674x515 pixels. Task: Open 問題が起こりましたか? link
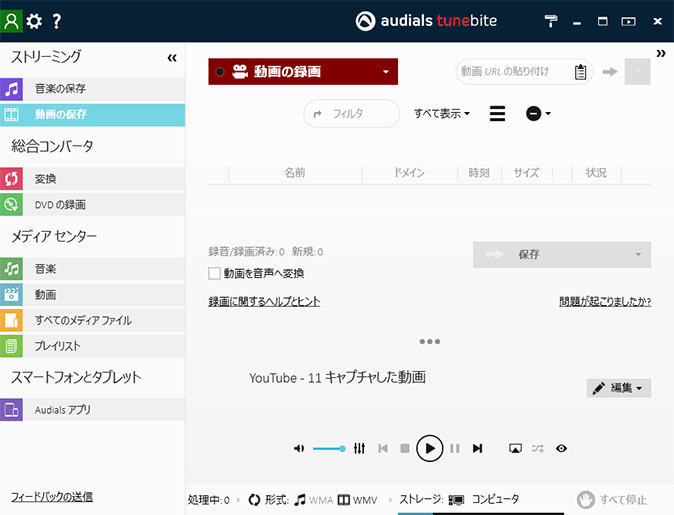tap(605, 301)
